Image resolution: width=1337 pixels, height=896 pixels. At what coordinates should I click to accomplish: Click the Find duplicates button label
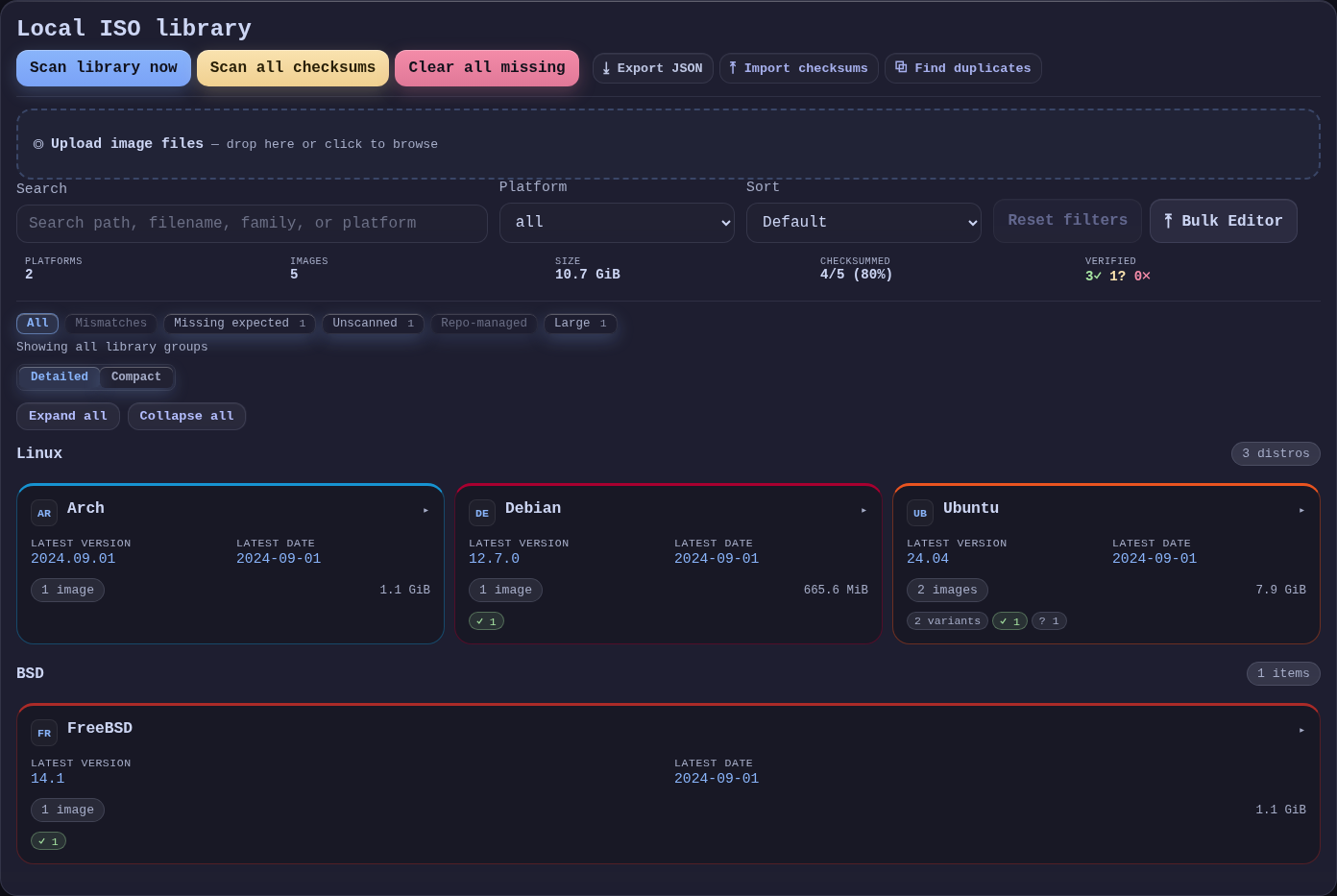(x=973, y=68)
